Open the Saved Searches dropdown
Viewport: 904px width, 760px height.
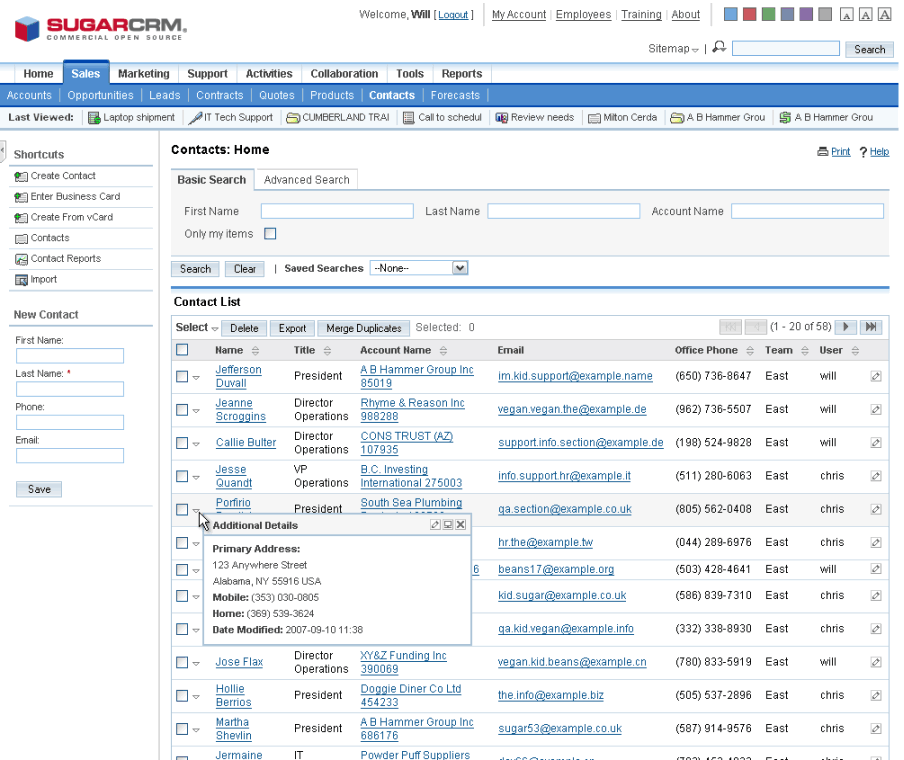pos(459,268)
